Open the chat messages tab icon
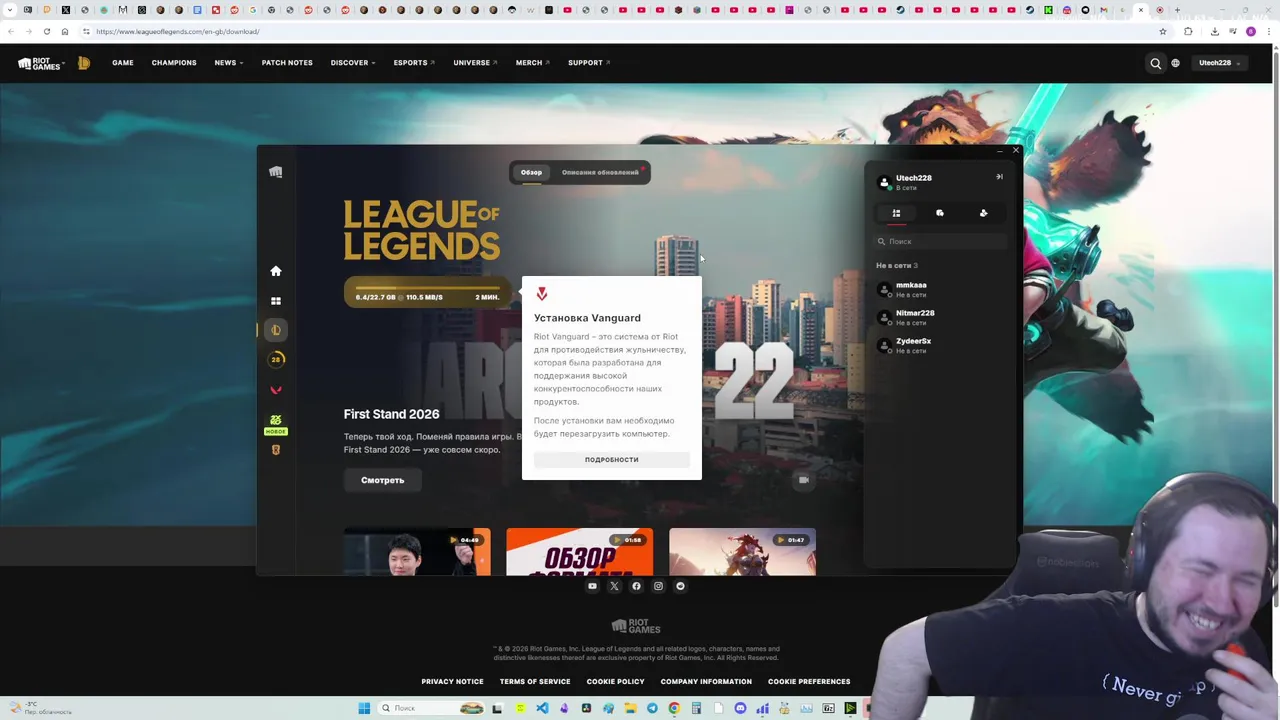This screenshot has height=720, width=1280. click(x=940, y=213)
